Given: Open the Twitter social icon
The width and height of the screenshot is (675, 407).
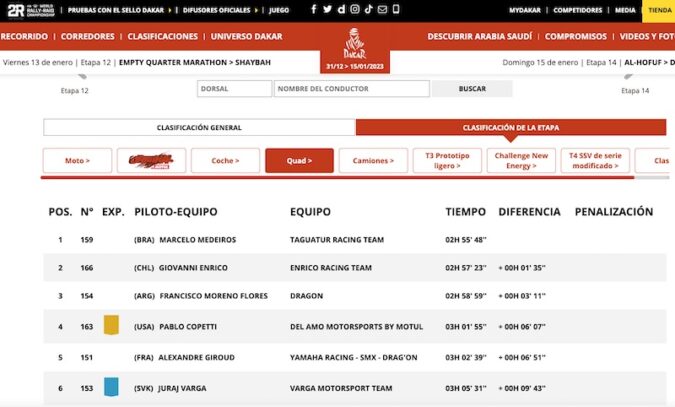Looking at the screenshot, I should point(327,9).
